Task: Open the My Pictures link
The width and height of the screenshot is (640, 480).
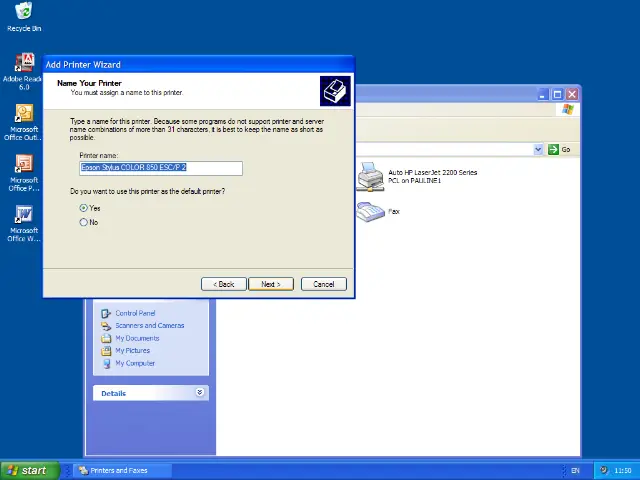Action: point(133,351)
